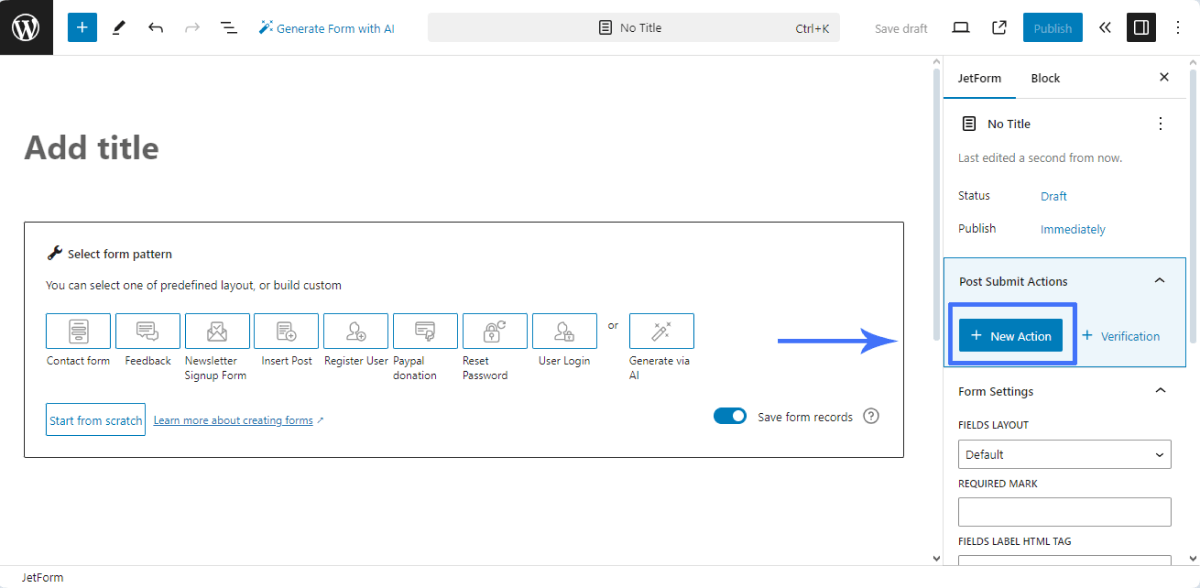
Task: Switch to the Block tab
Action: (x=1045, y=77)
